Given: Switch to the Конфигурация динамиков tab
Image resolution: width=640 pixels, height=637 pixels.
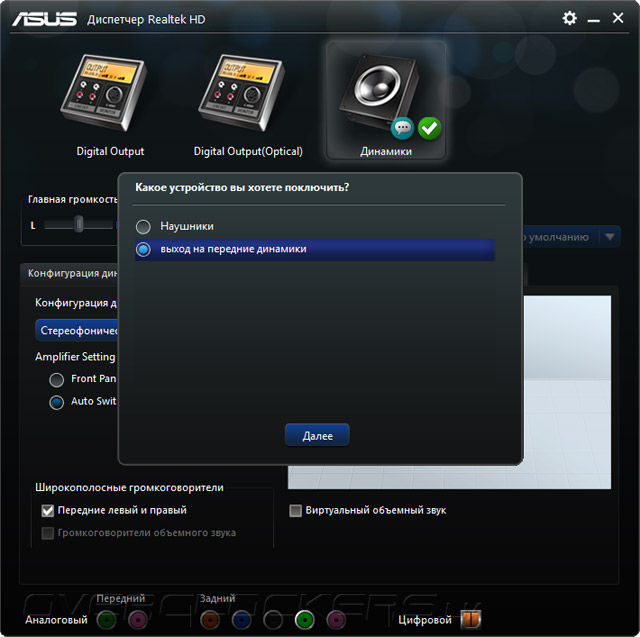Looking at the screenshot, I should (x=69, y=273).
